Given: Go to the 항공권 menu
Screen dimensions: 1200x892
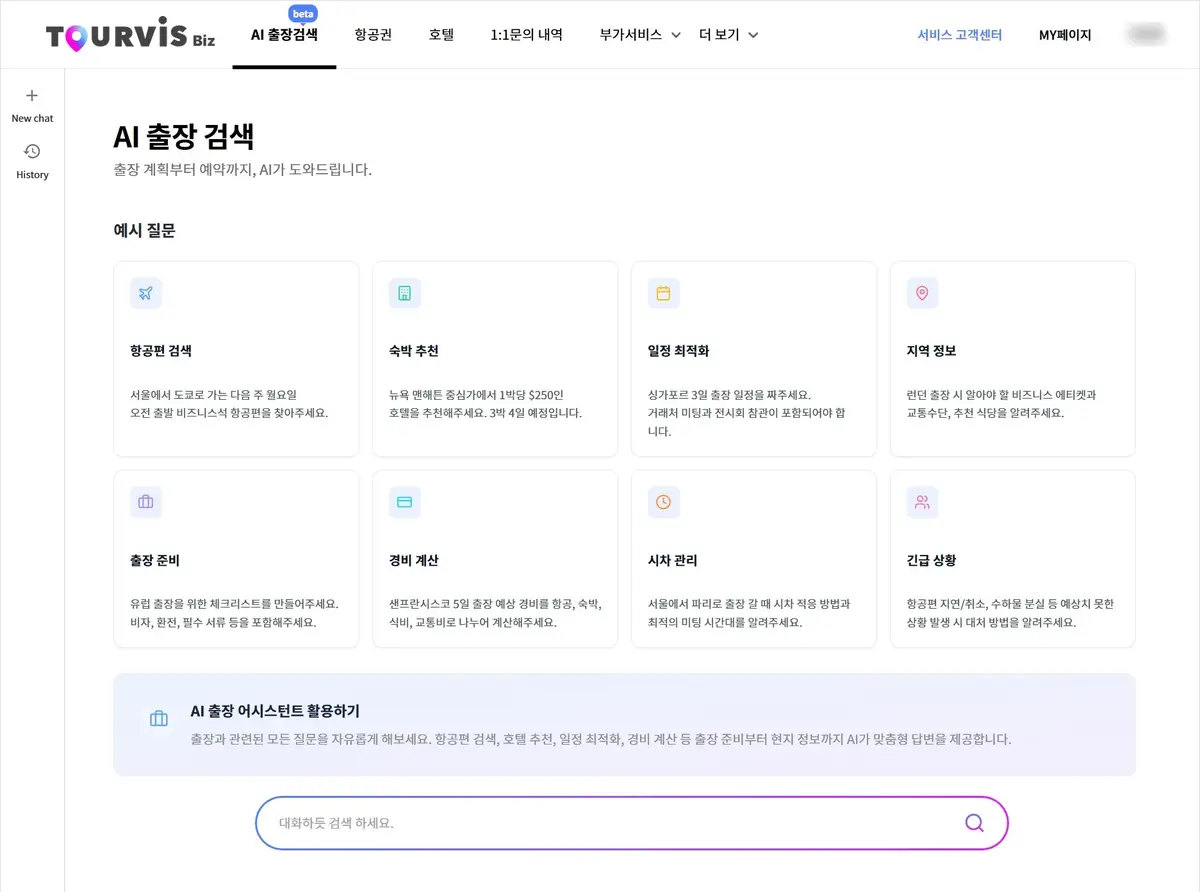Looking at the screenshot, I should tap(373, 34).
